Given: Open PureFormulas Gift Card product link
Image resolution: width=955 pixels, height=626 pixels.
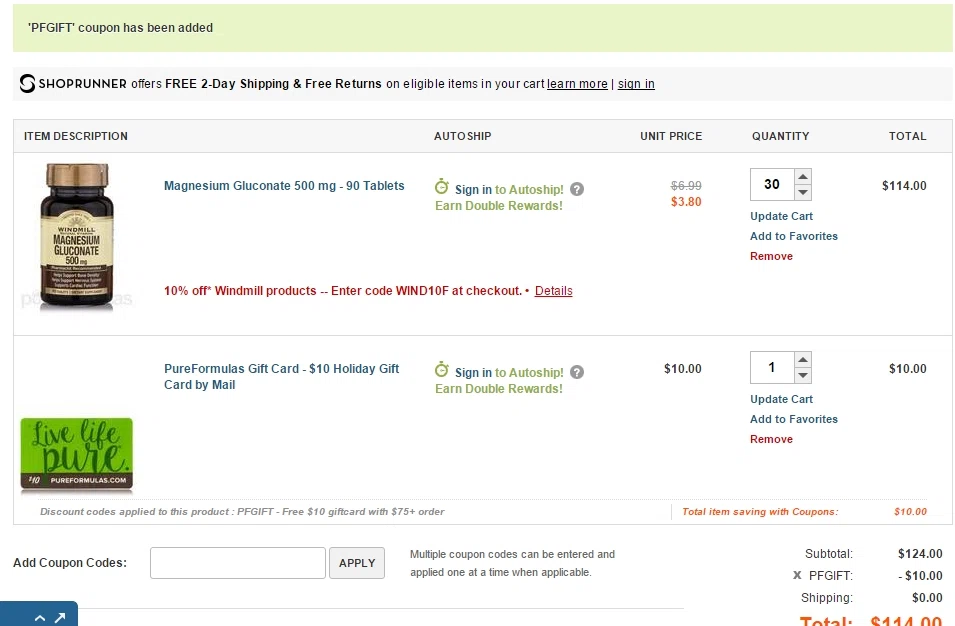Looking at the screenshot, I should pos(281,376).
